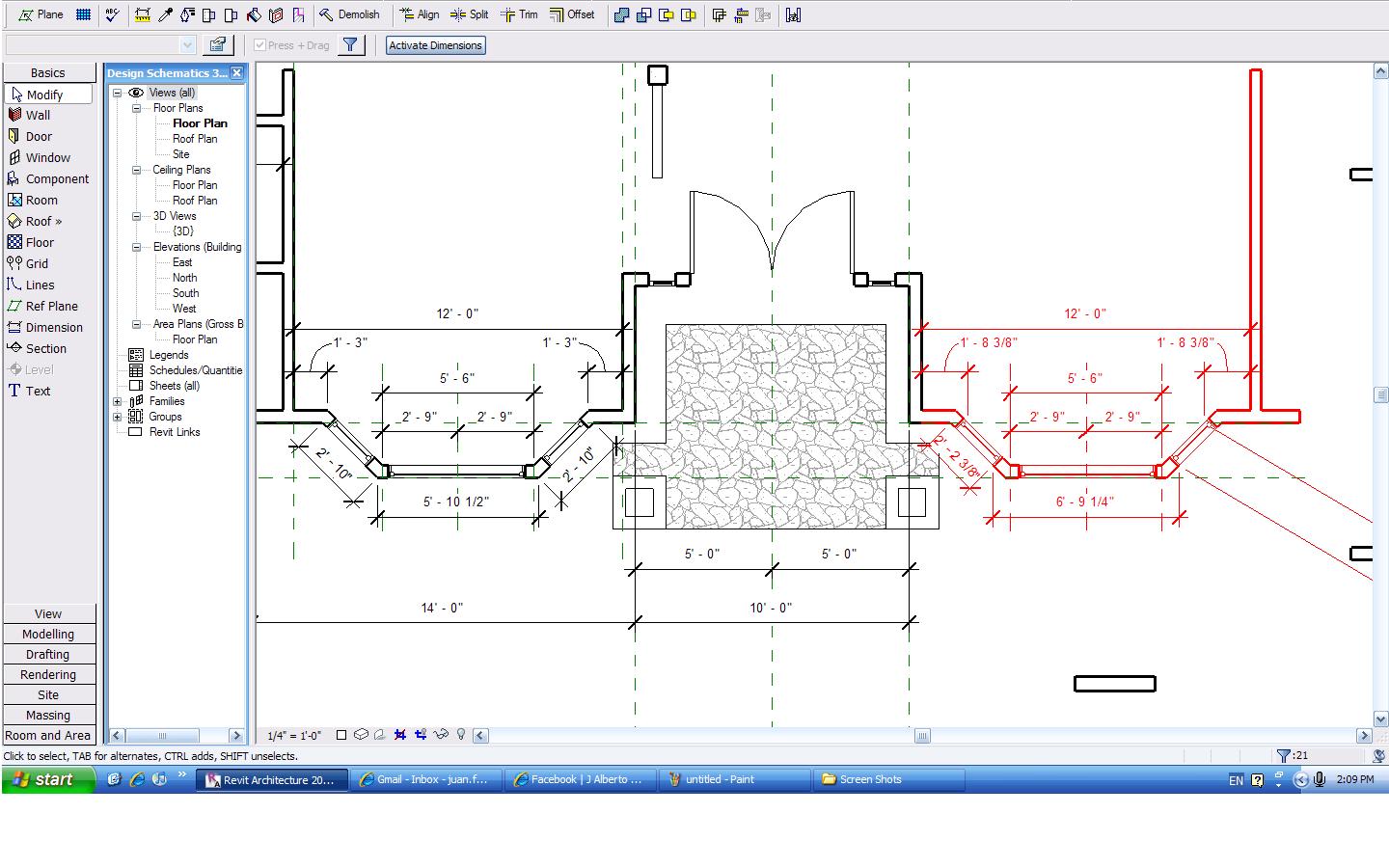
Task: Click the Demolish hammer tool
Action: [349, 14]
